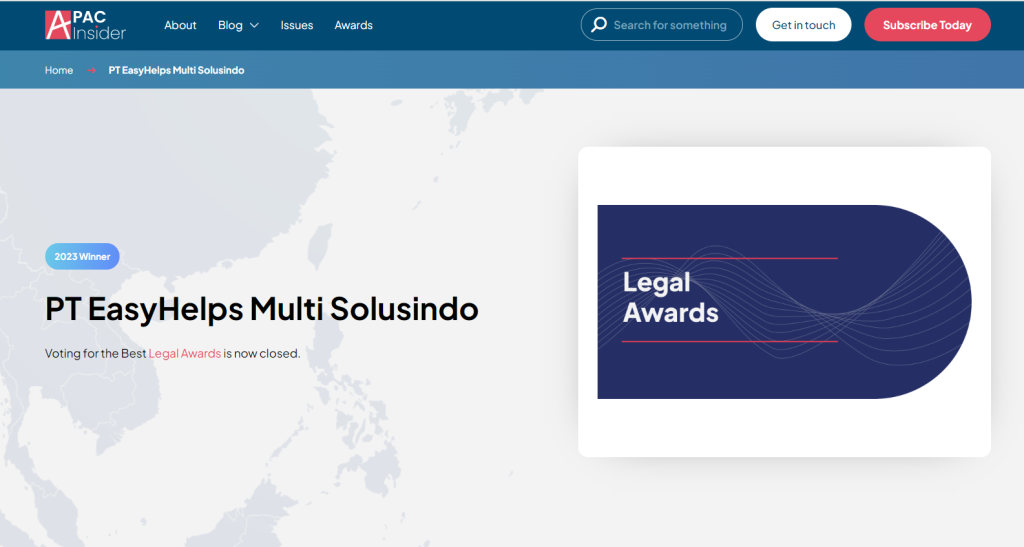Image resolution: width=1024 pixels, height=547 pixels.
Task: Click PT EasyHelps Multi Solusindo breadcrumb
Action: pyautogui.click(x=176, y=70)
